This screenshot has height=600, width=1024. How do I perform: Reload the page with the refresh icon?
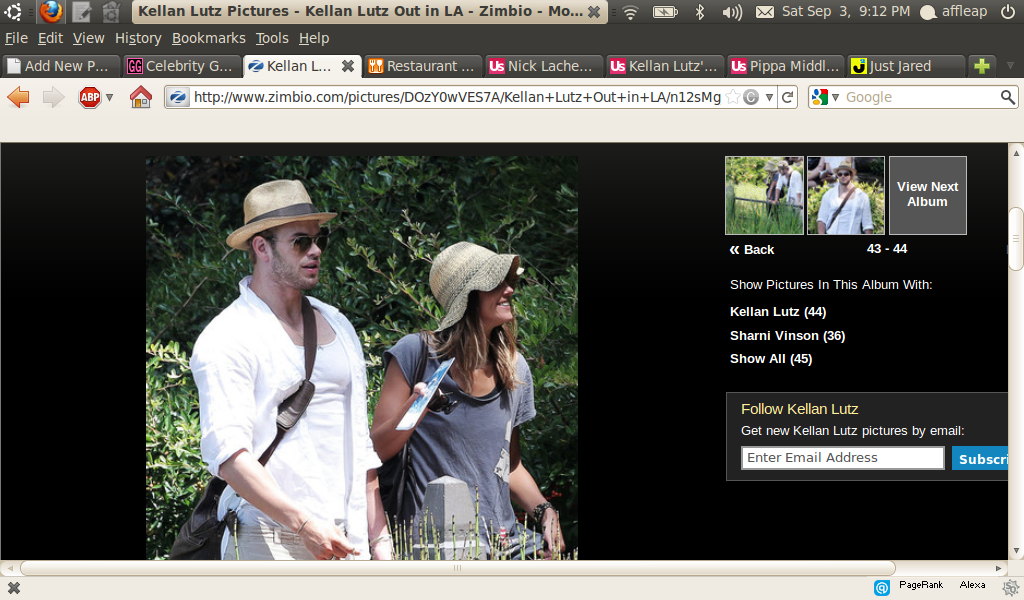[788, 97]
